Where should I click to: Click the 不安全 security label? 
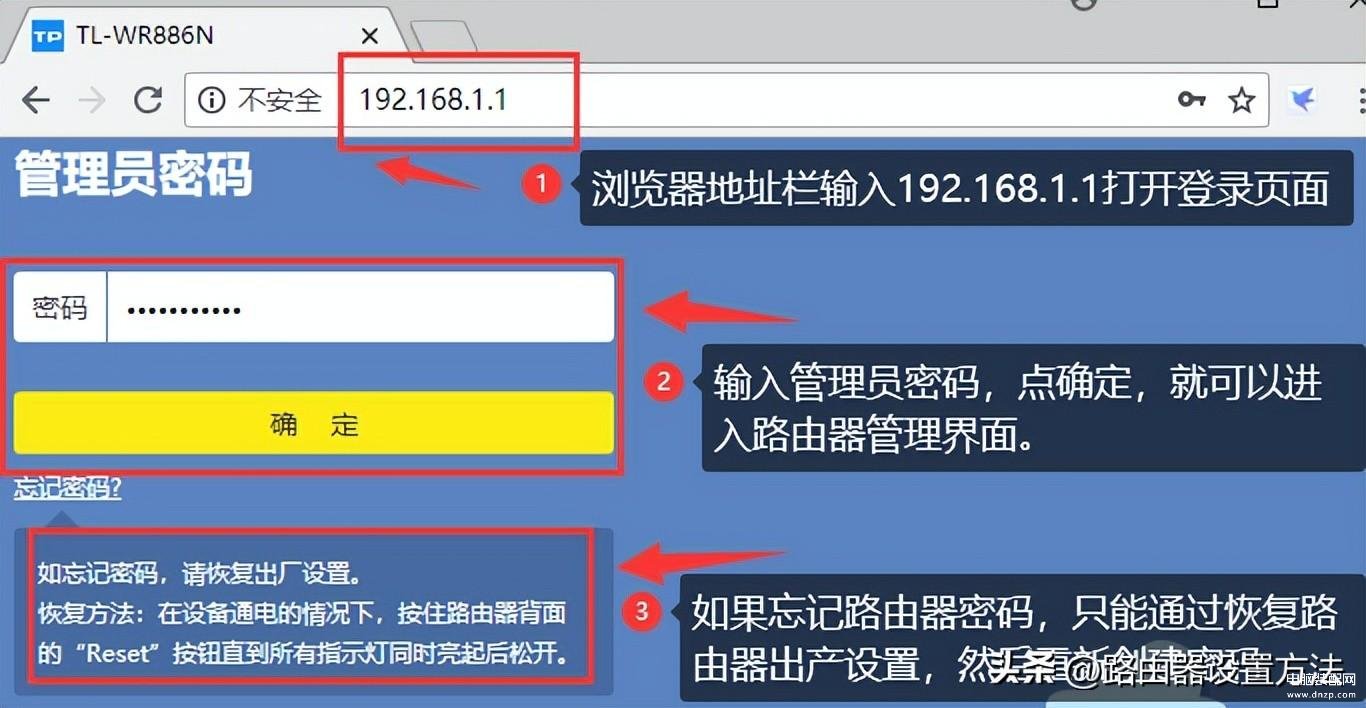[280, 100]
